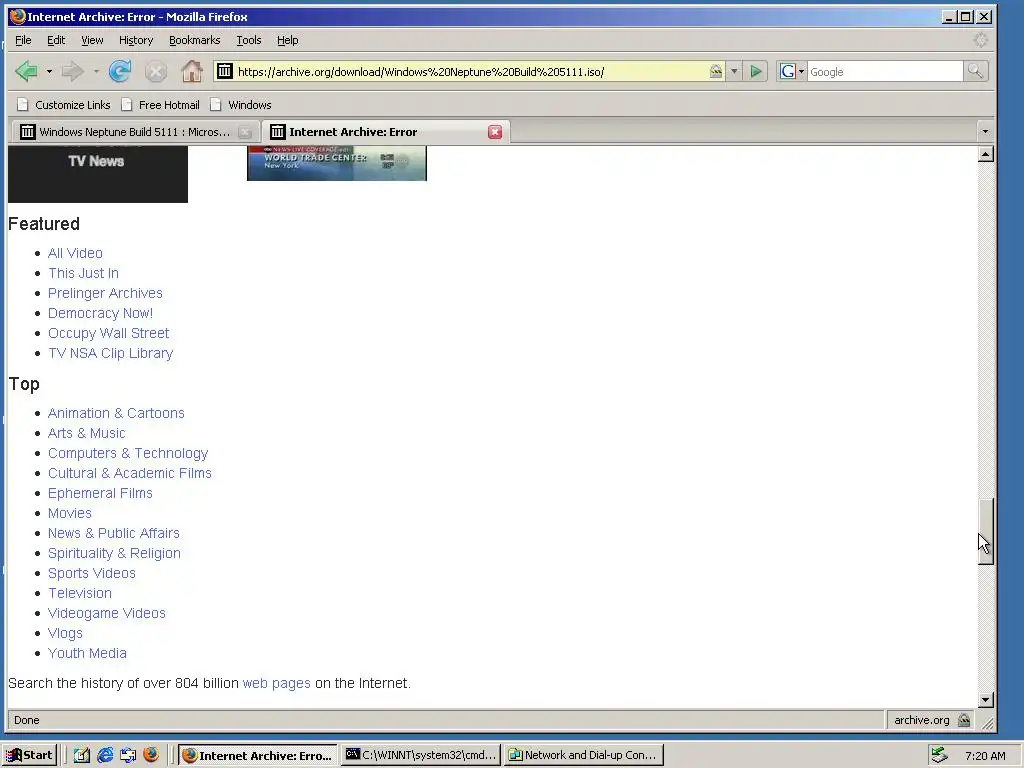Image resolution: width=1024 pixels, height=768 pixels.
Task: Follow the web pages link
Action: (276, 683)
